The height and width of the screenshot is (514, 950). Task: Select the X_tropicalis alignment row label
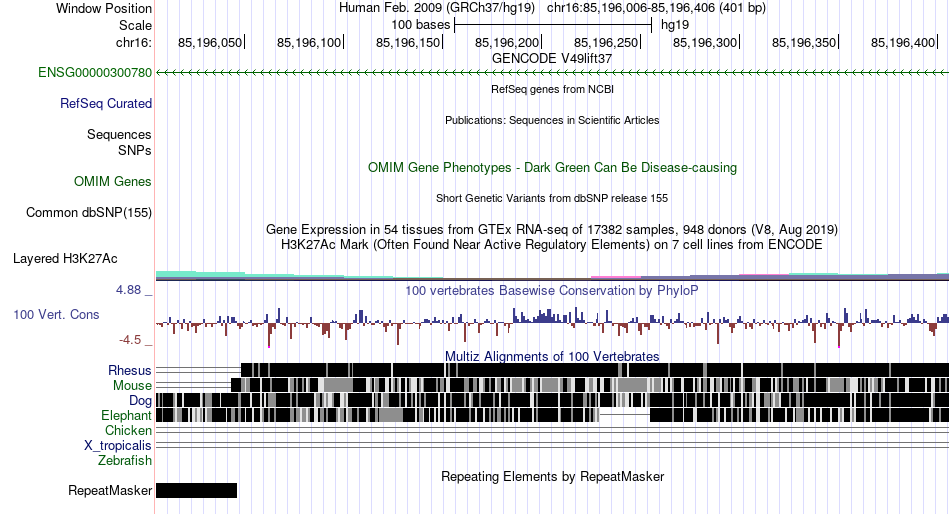tap(118, 446)
